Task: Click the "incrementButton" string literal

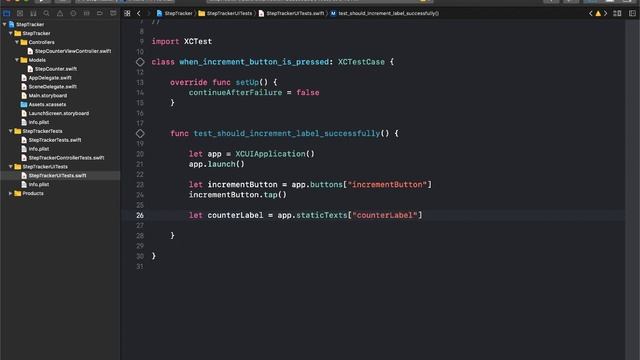Action: point(387,184)
